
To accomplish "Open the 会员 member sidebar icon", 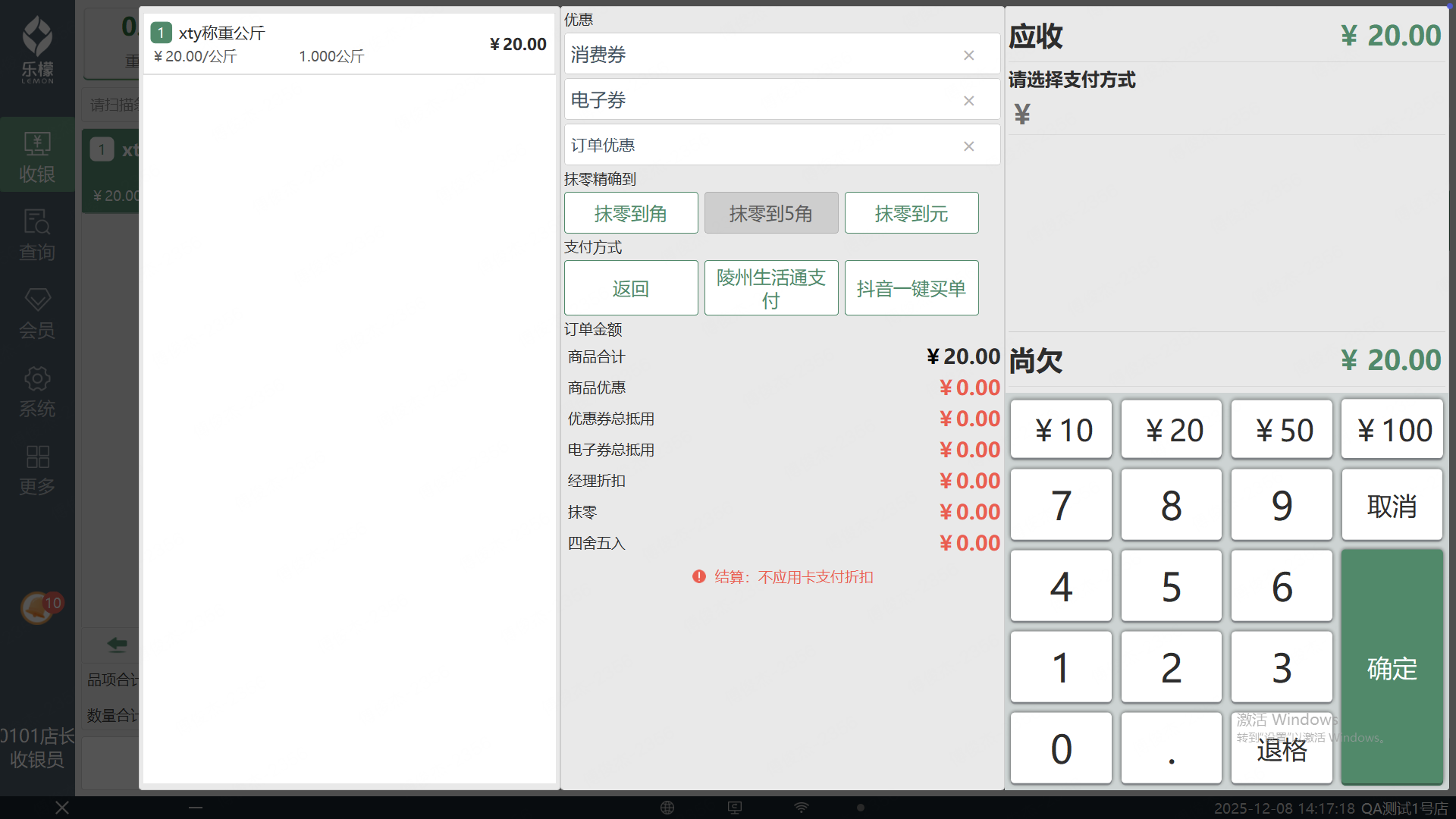I will tap(37, 312).
